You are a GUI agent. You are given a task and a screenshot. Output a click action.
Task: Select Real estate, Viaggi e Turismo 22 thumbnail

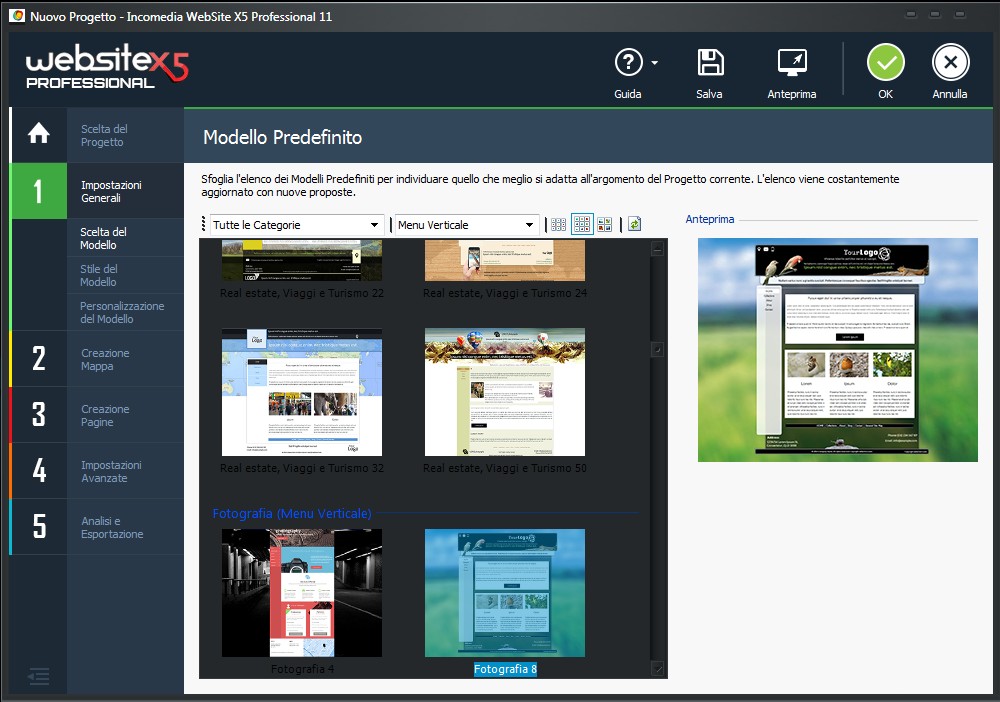pos(302,261)
